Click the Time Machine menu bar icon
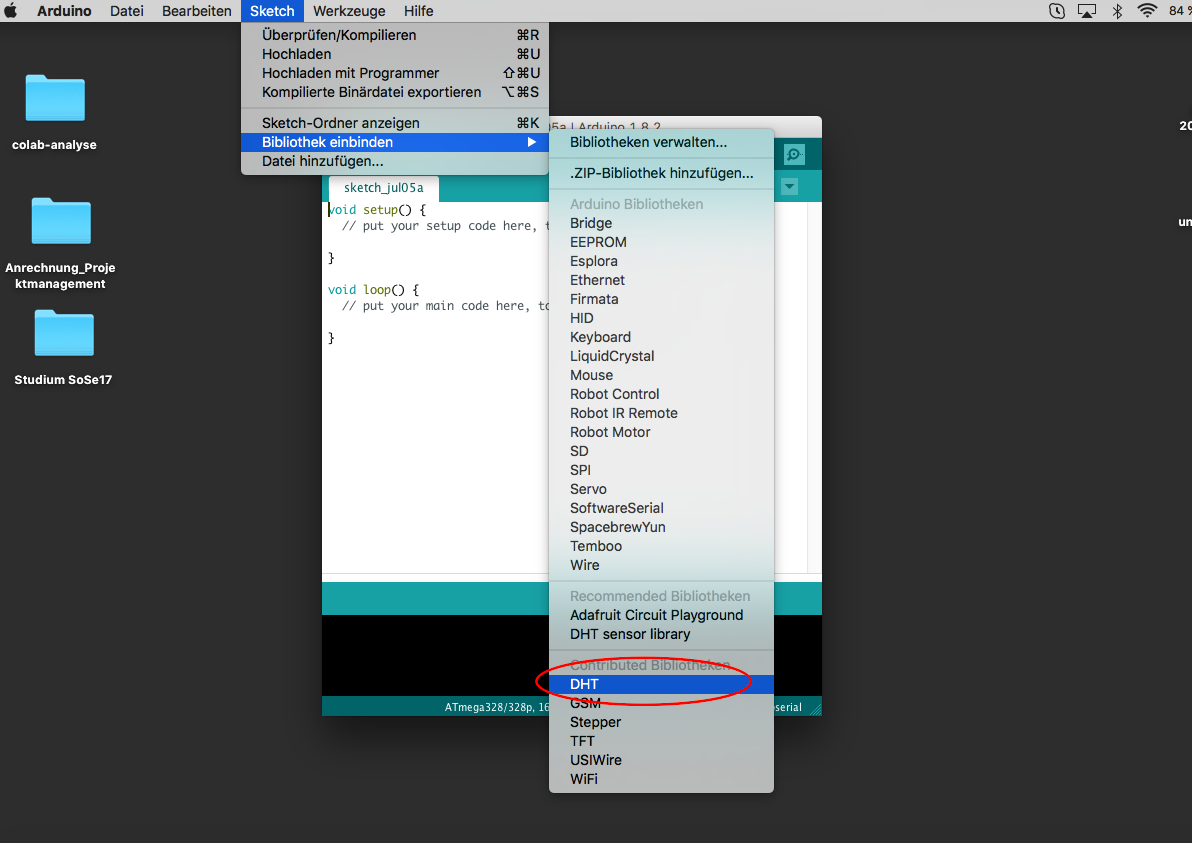1192x843 pixels. (x=1057, y=11)
